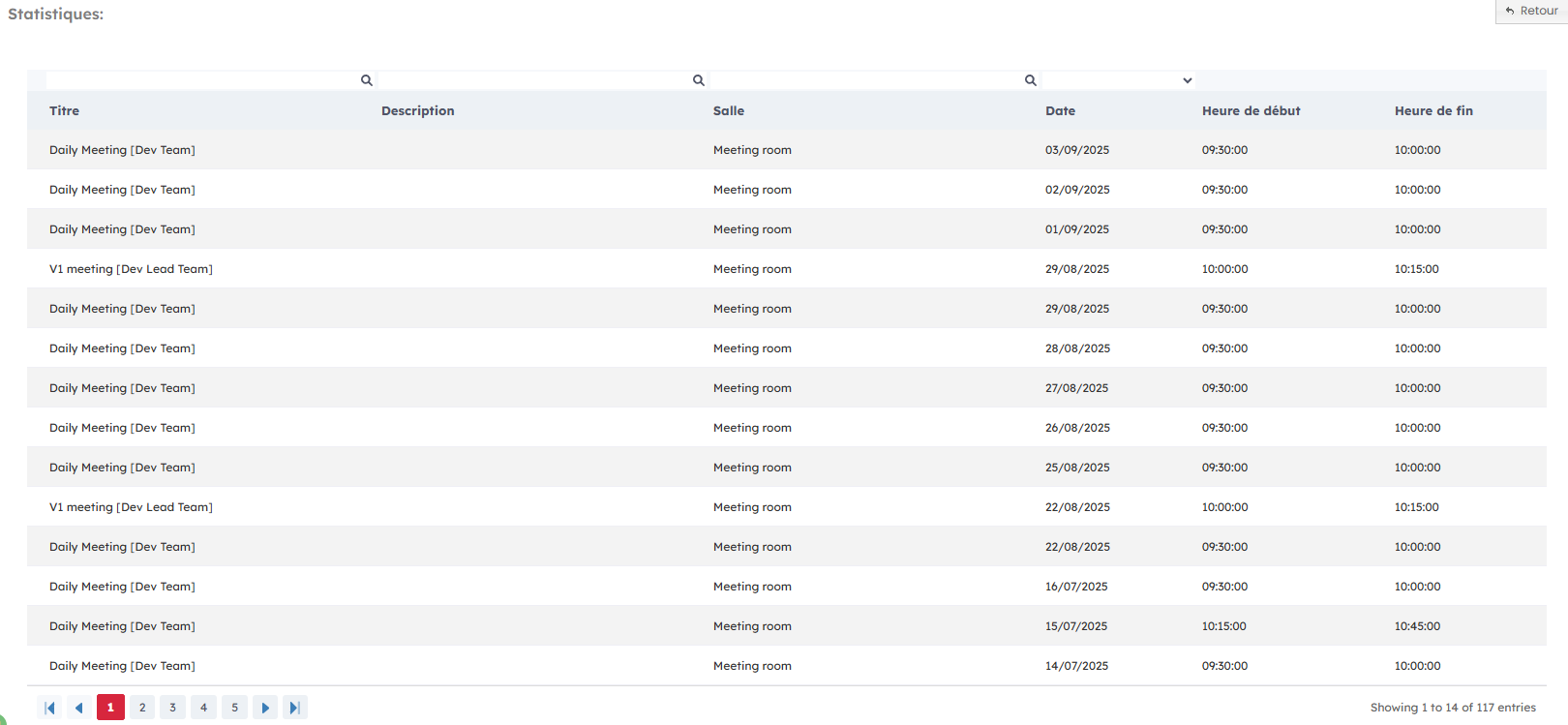
Task: Focus the Description filter input field
Action: tap(533, 80)
